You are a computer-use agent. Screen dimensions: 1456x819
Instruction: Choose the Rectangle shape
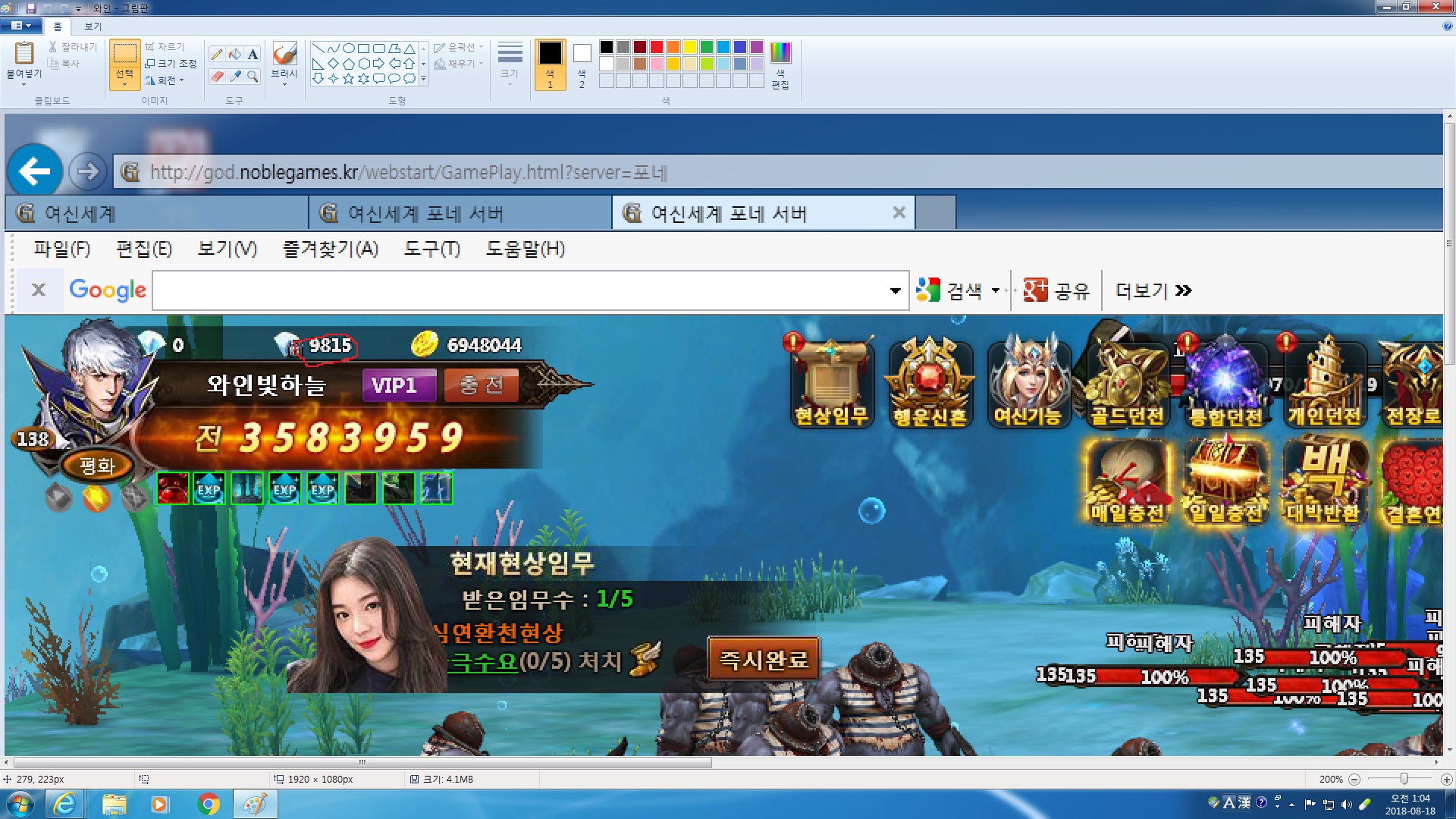[x=364, y=49]
